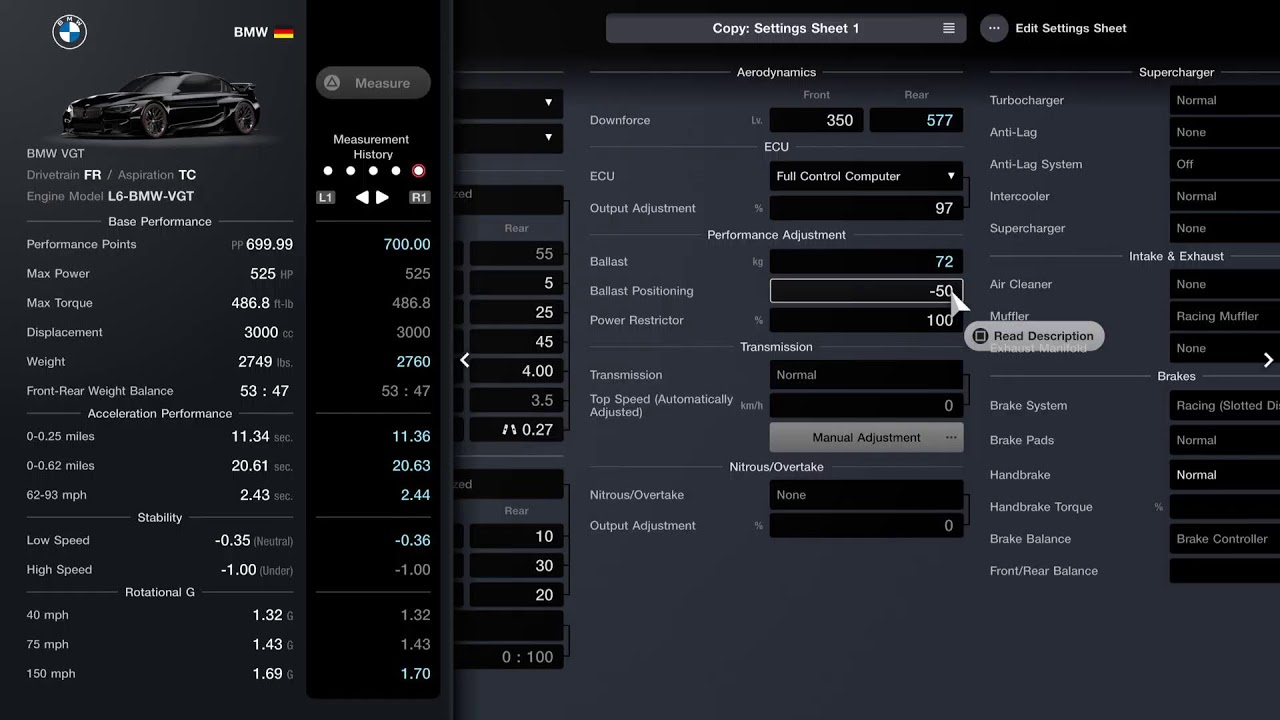Select Anti-Lag None field

(1225, 132)
